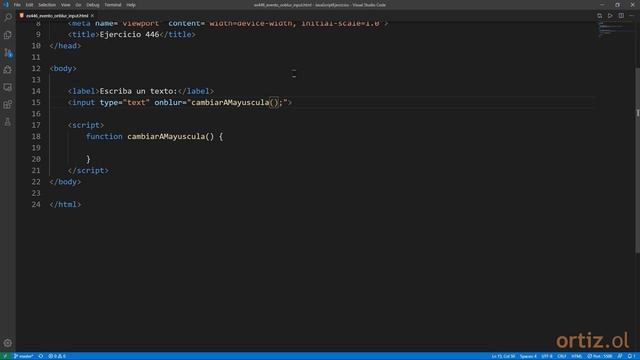
Task: Open the Test beaker view
Action: (8, 122)
